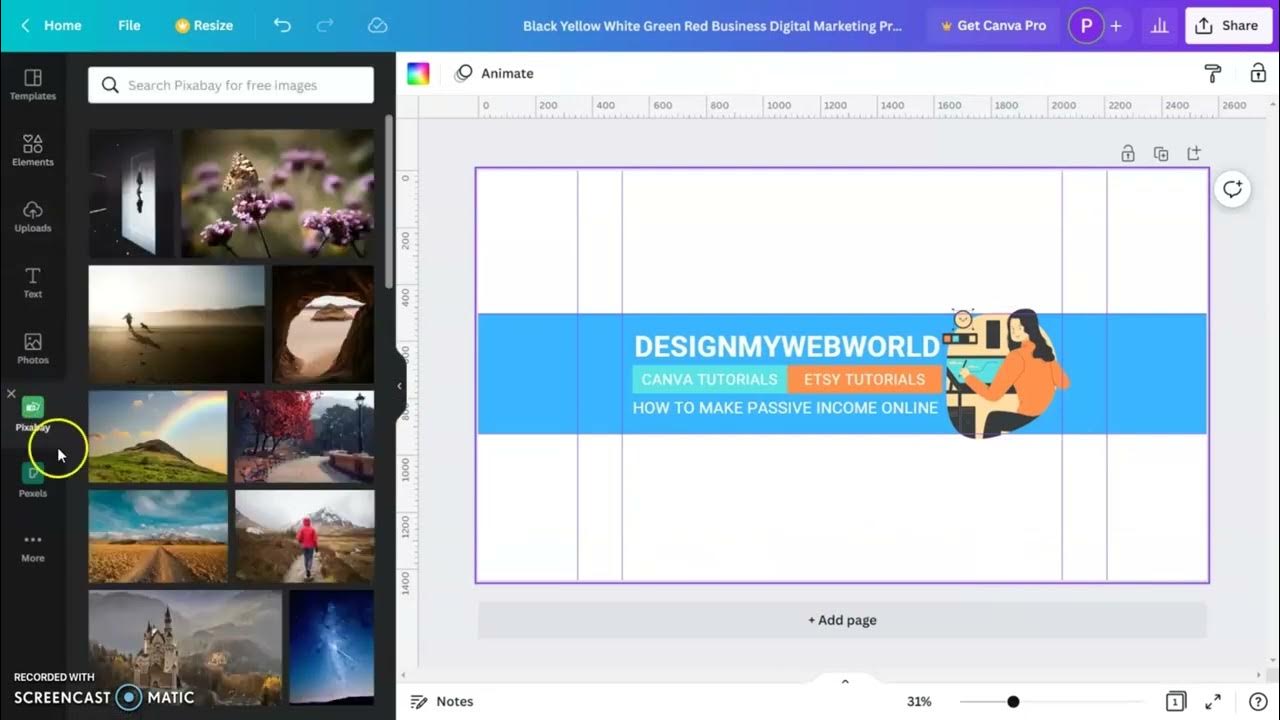The image size is (1280, 720).
Task: Duplicate the page icon above canvas
Action: point(1161,153)
